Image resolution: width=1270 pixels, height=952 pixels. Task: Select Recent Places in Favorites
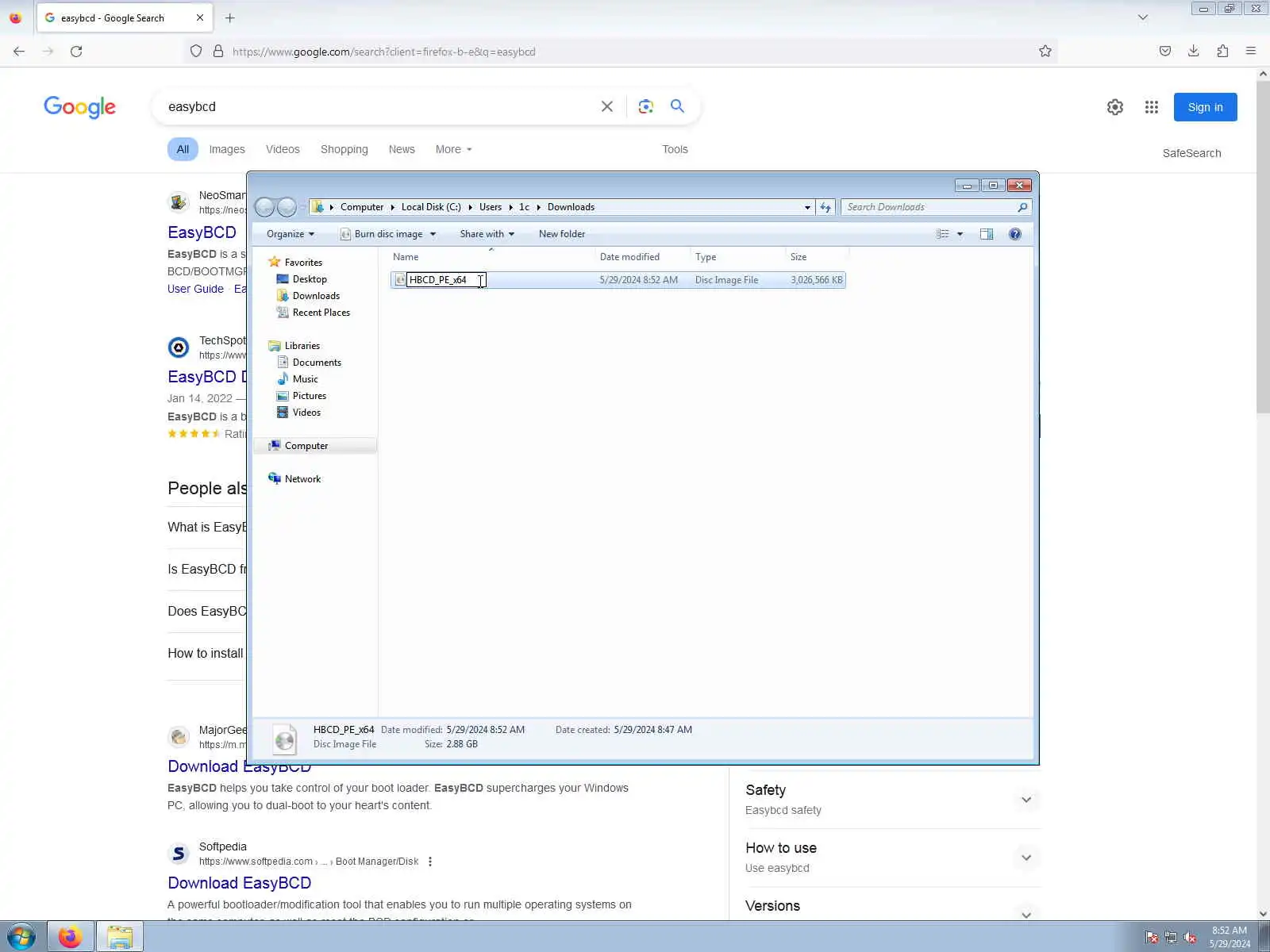[x=321, y=313]
